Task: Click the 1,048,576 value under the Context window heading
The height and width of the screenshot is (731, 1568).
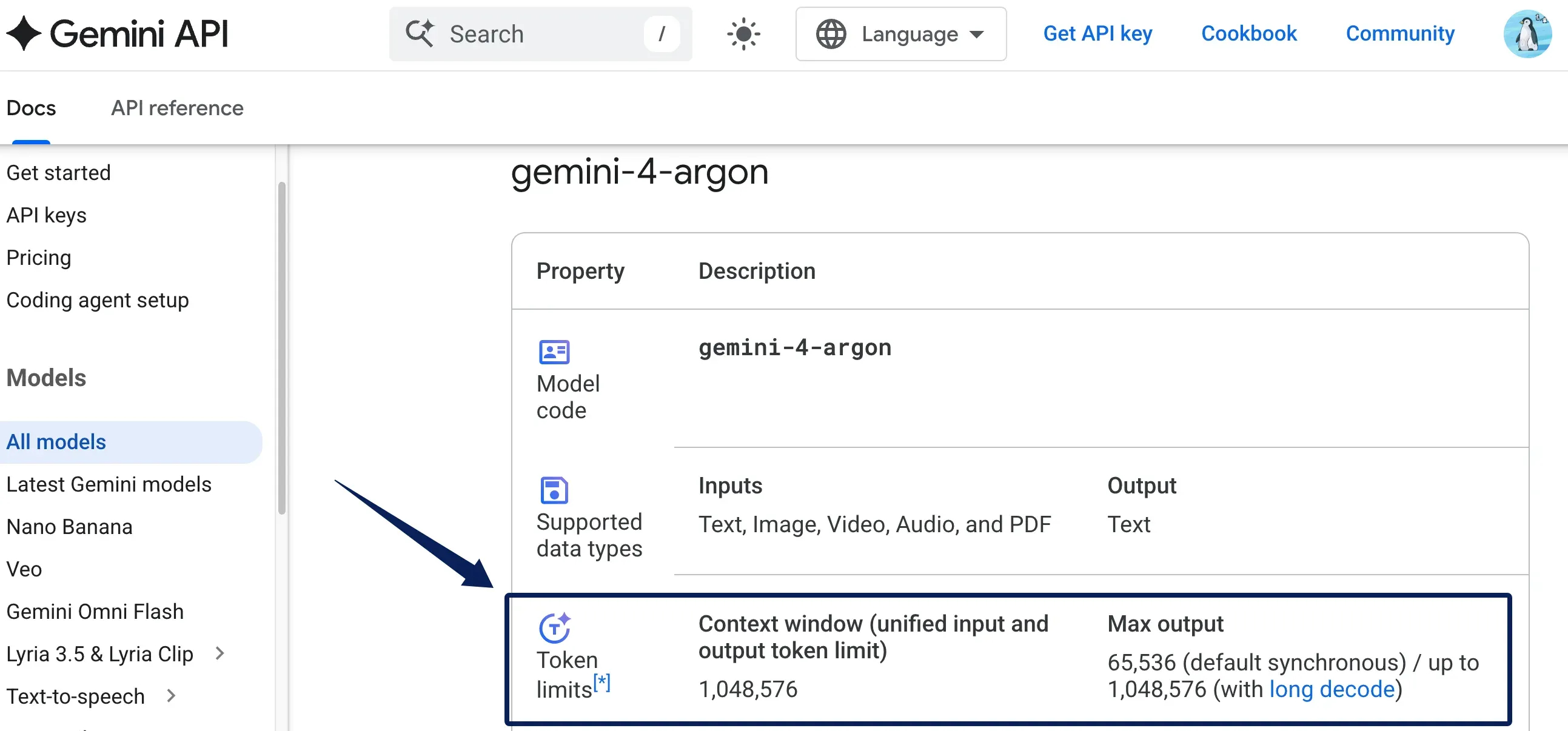Action: (x=748, y=690)
